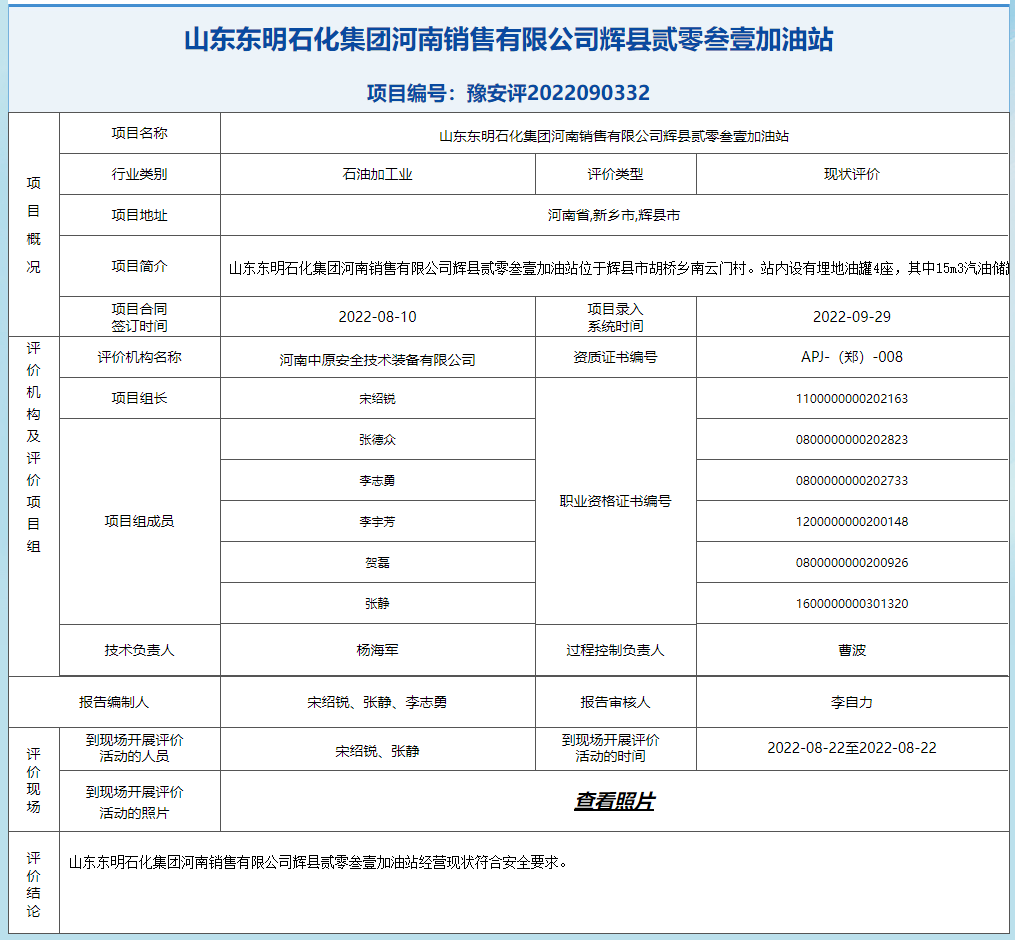This screenshot has width=1015, height=940.
Task: Click the 资质证书编号 label cell
Action: (616, 357)
